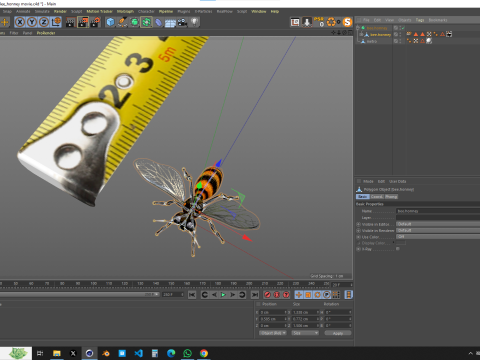Click the Position Y value field

coord(273,319)
